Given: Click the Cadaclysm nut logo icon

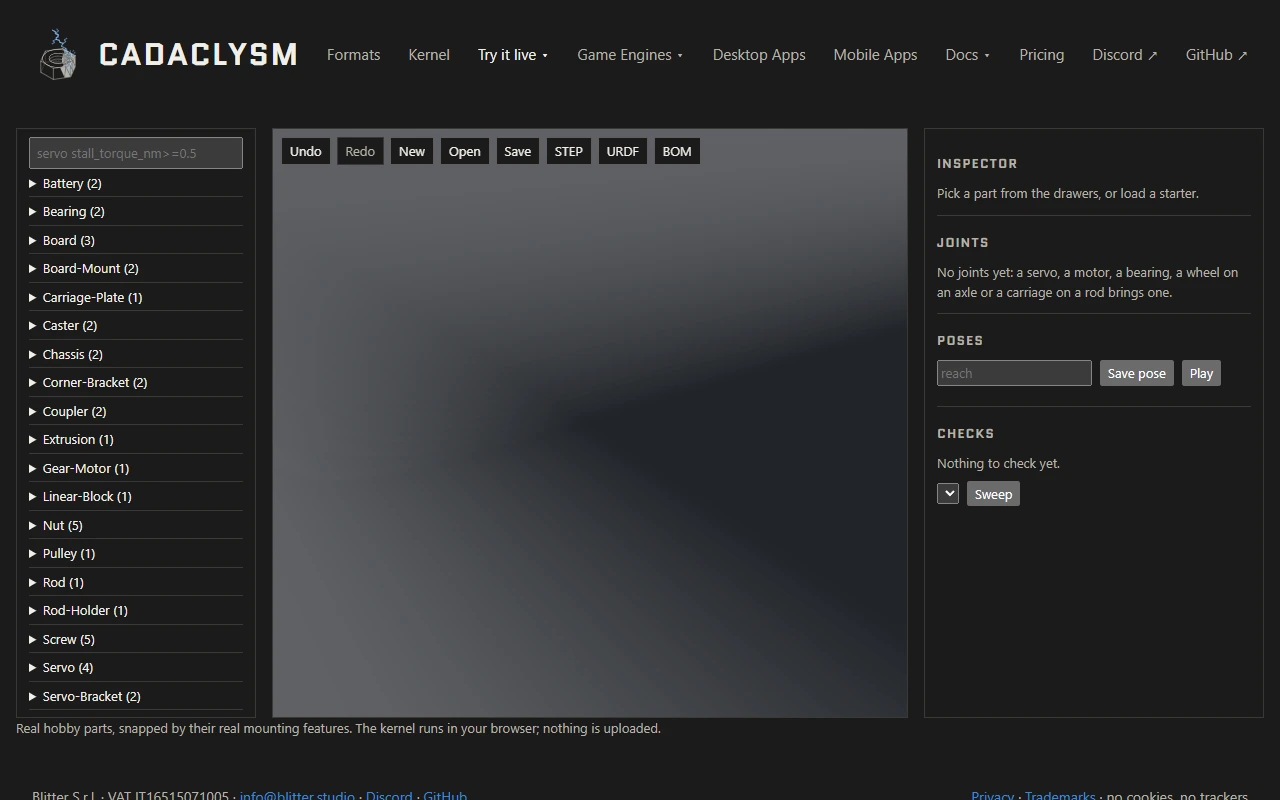Looking at the screenshot, I should (58, 54).
